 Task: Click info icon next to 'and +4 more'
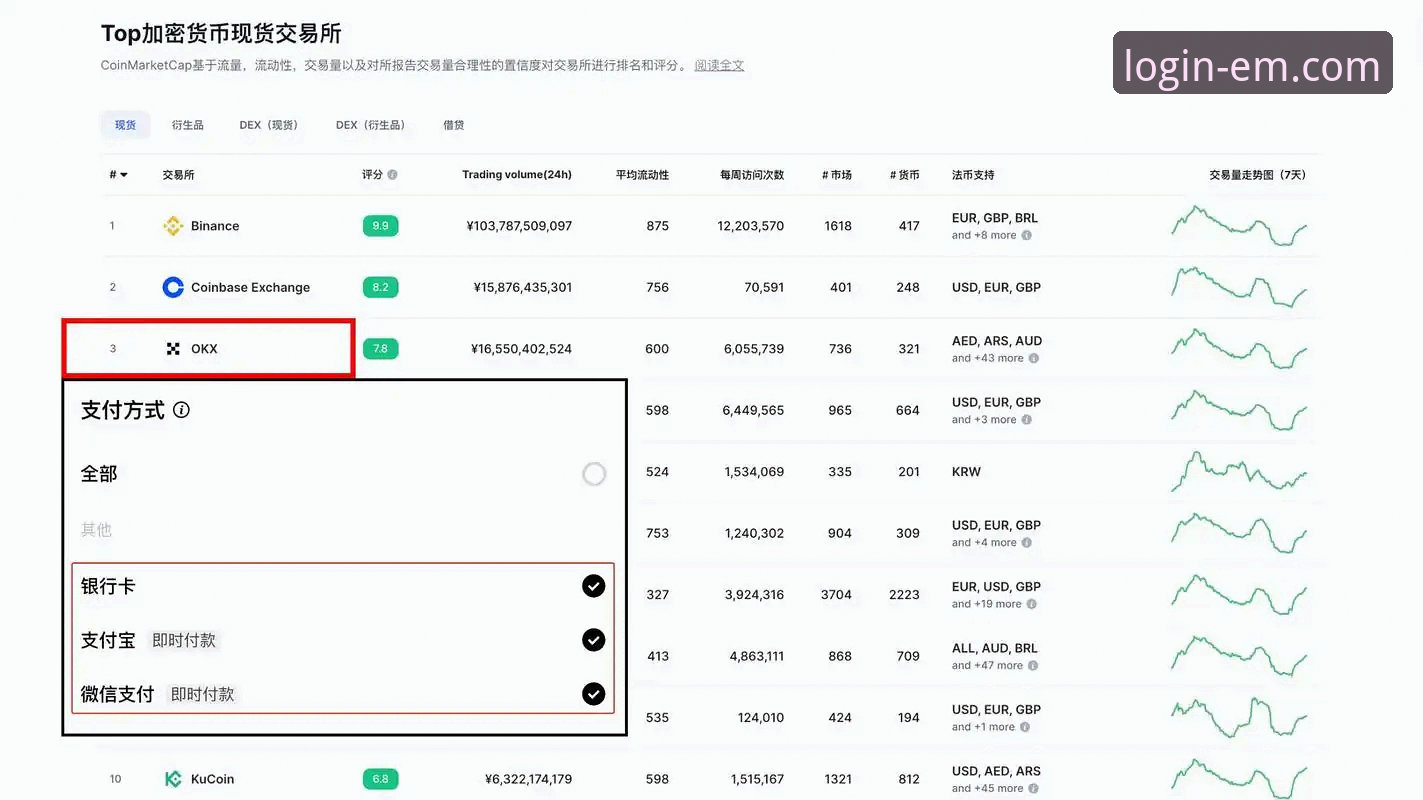[x=1027, y=543]
